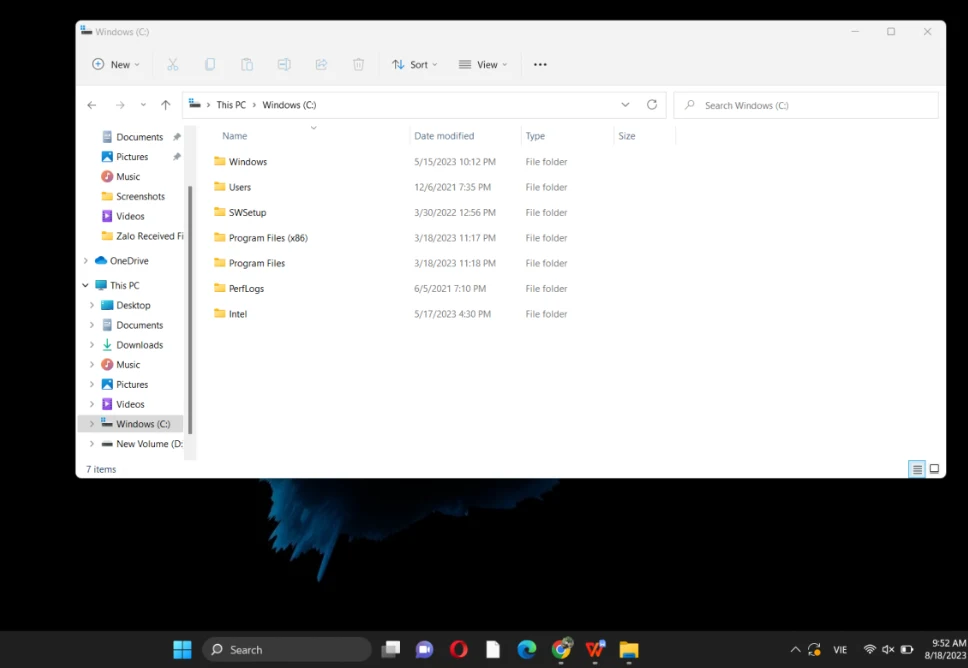
Task: Select Downloads under This PC
Action: (140, 344)
